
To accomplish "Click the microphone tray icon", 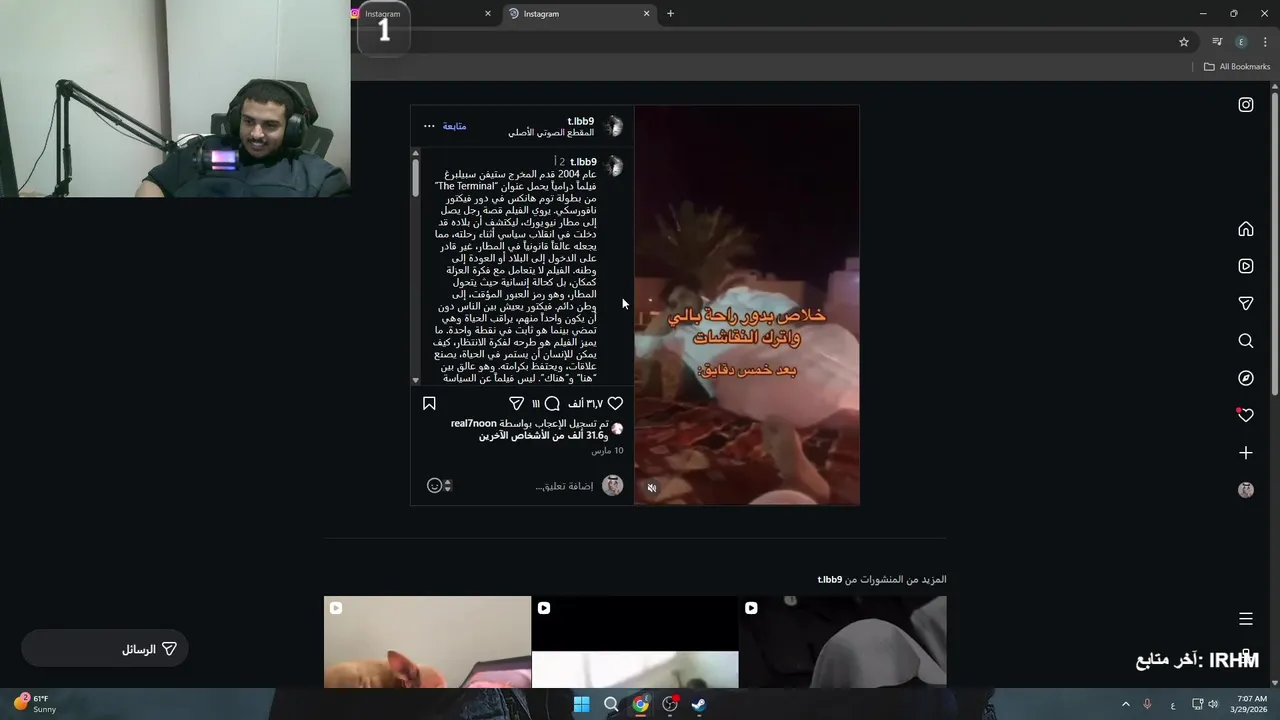I will pos(1147,704).
